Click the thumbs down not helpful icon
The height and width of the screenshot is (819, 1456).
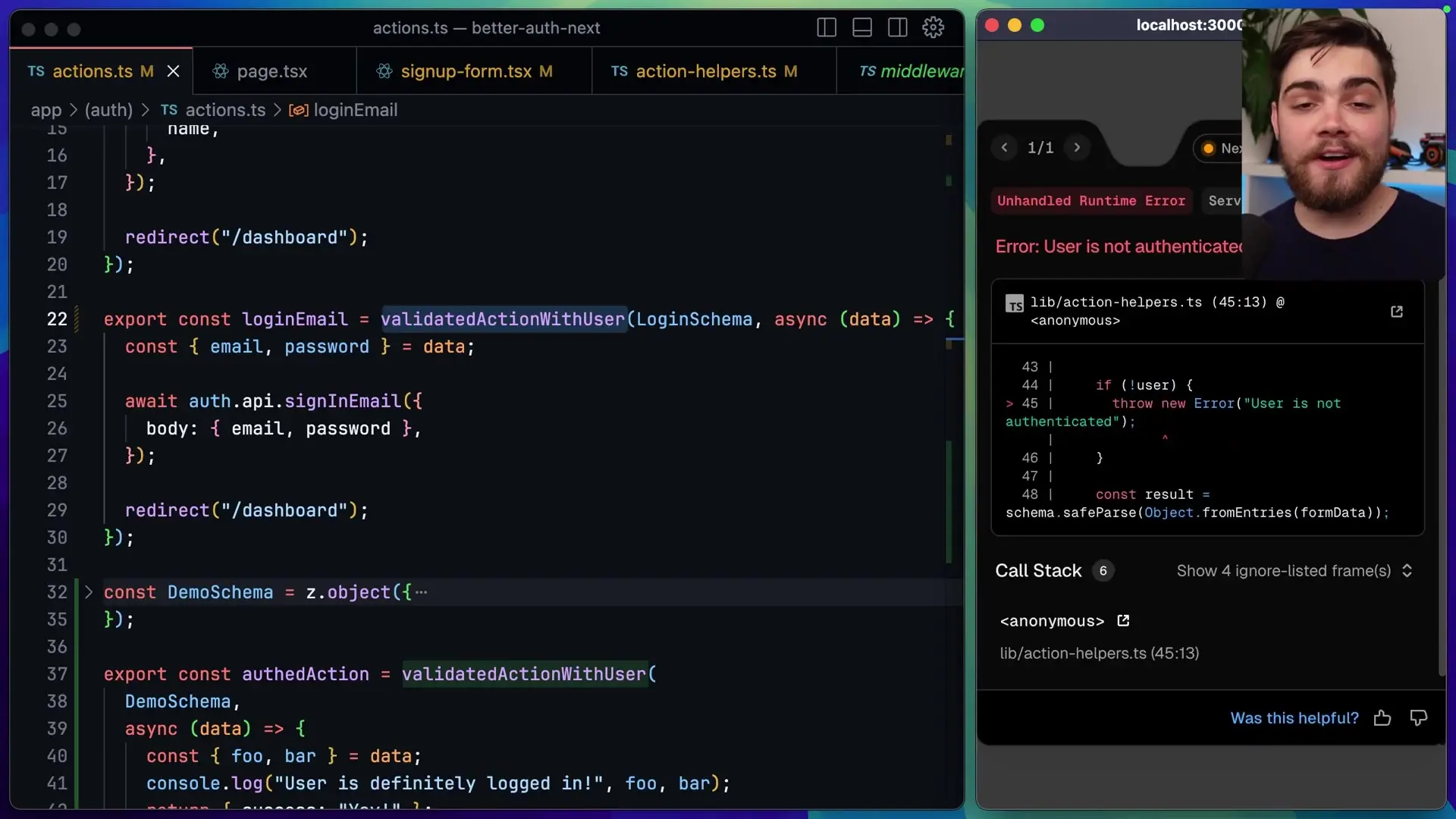coord(1418,718)
